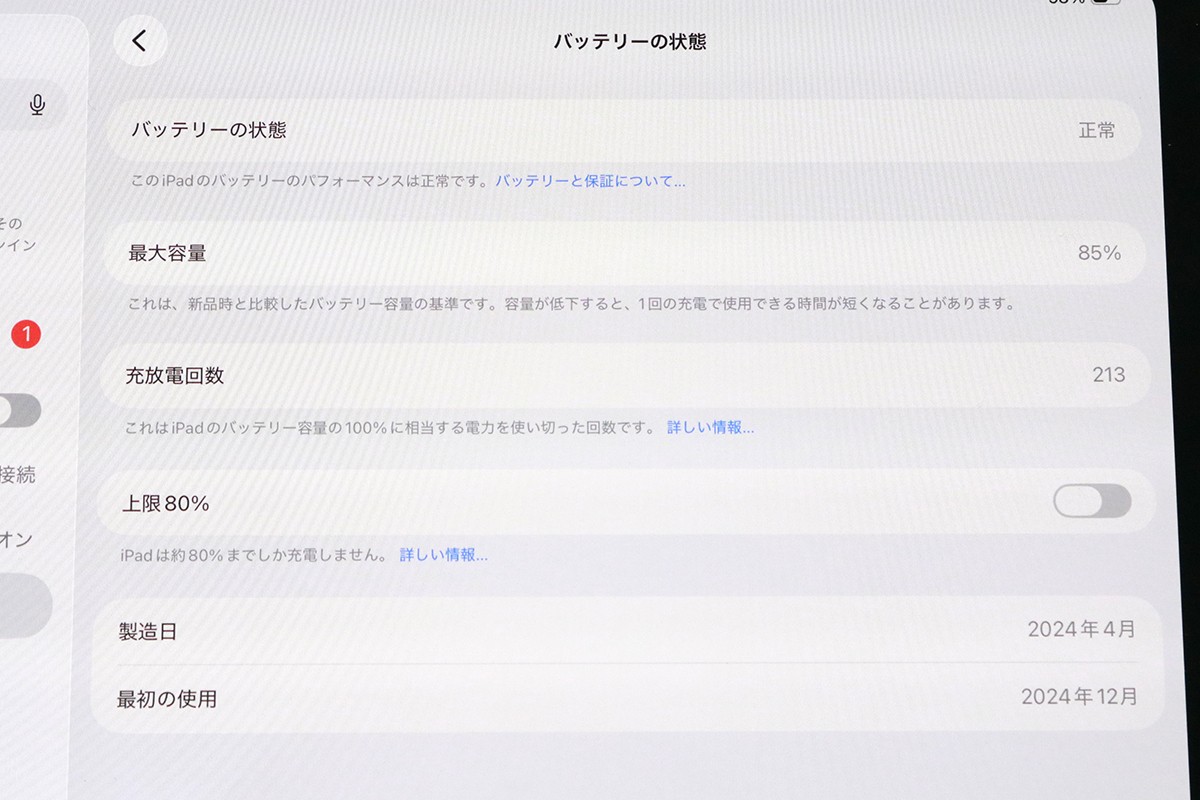Open the notification badge showing 1 in the sidebar
The height and width of the screenshot is (800, 1200).
tap(26, 335)
